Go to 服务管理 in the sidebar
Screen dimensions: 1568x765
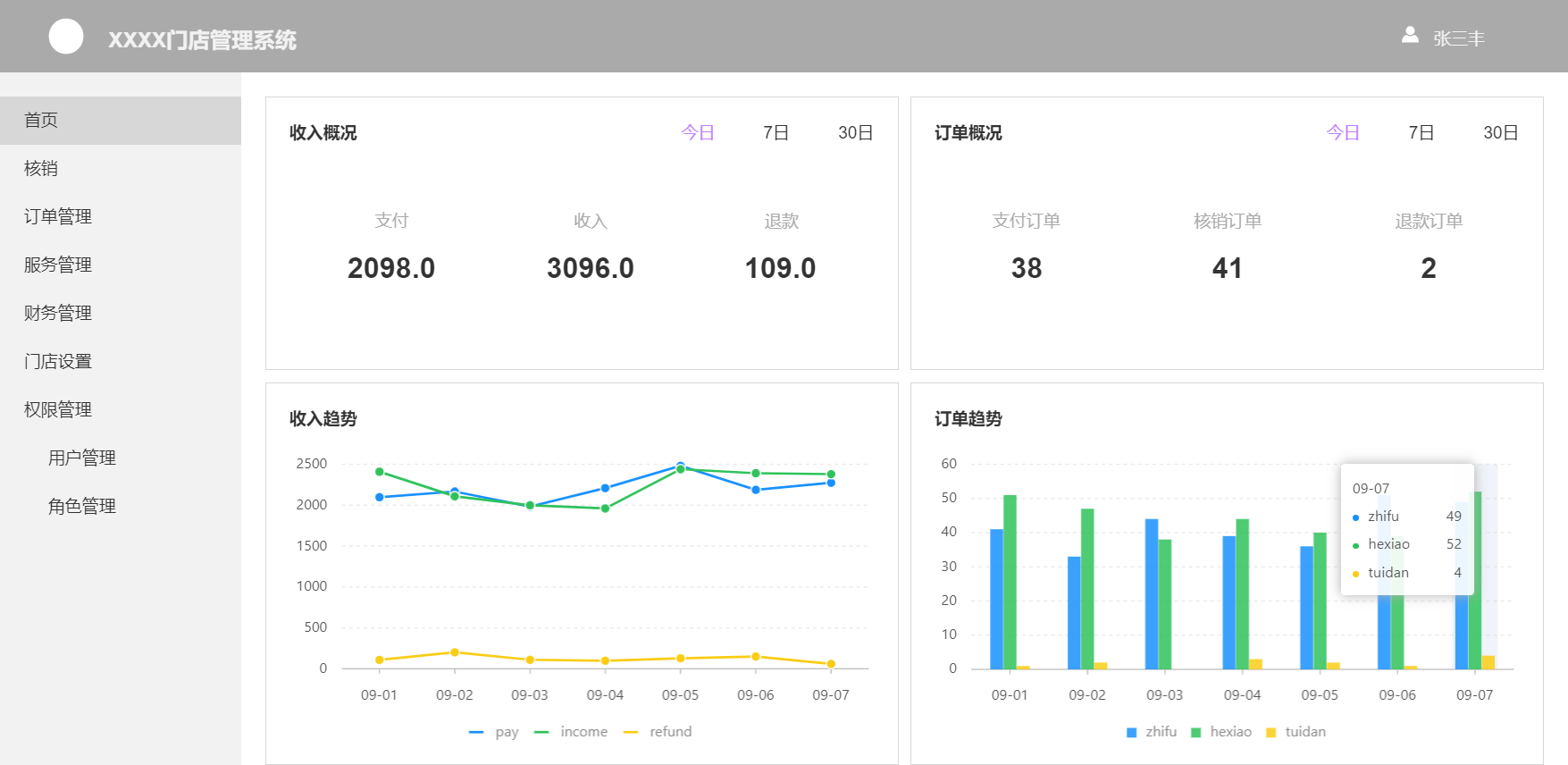[x=58, y=265]
